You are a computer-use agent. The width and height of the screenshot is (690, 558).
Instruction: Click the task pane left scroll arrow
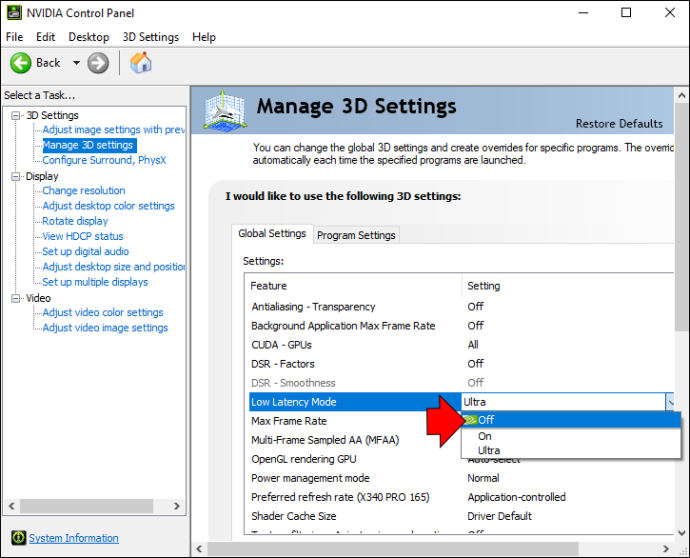(x=11, y=506)
